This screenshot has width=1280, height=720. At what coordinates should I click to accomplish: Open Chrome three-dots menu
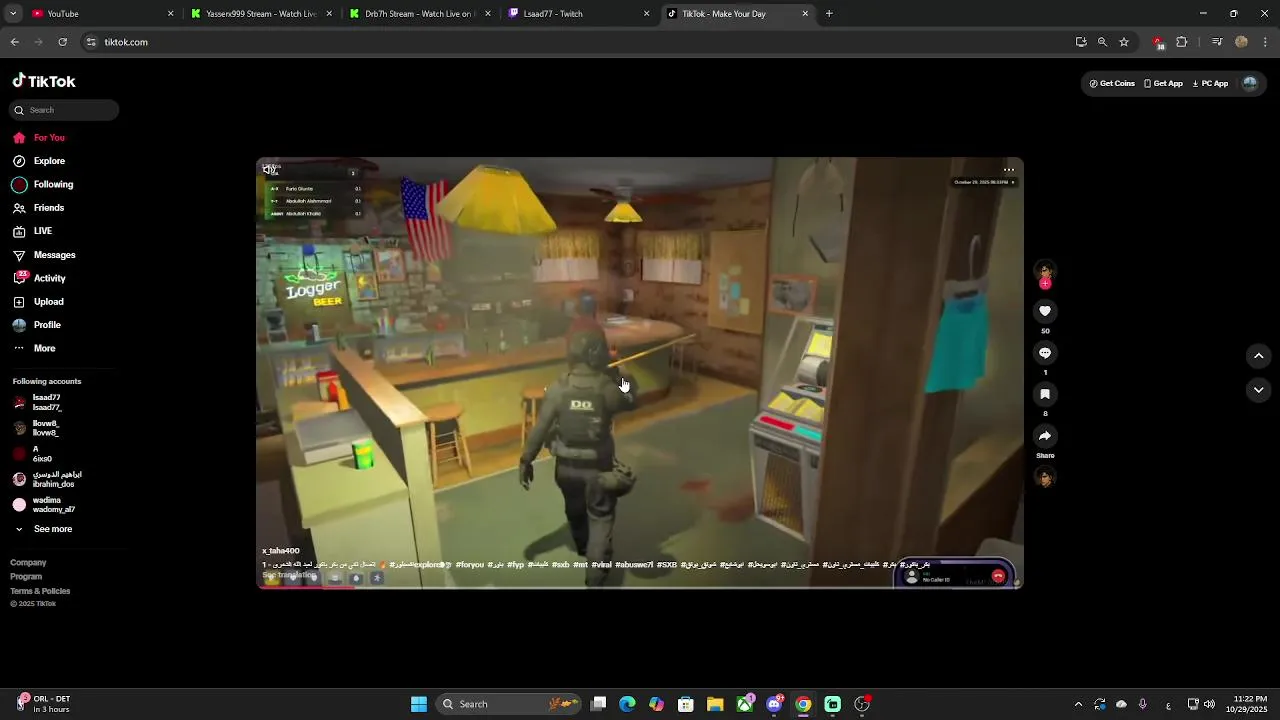coord(1265,42)
